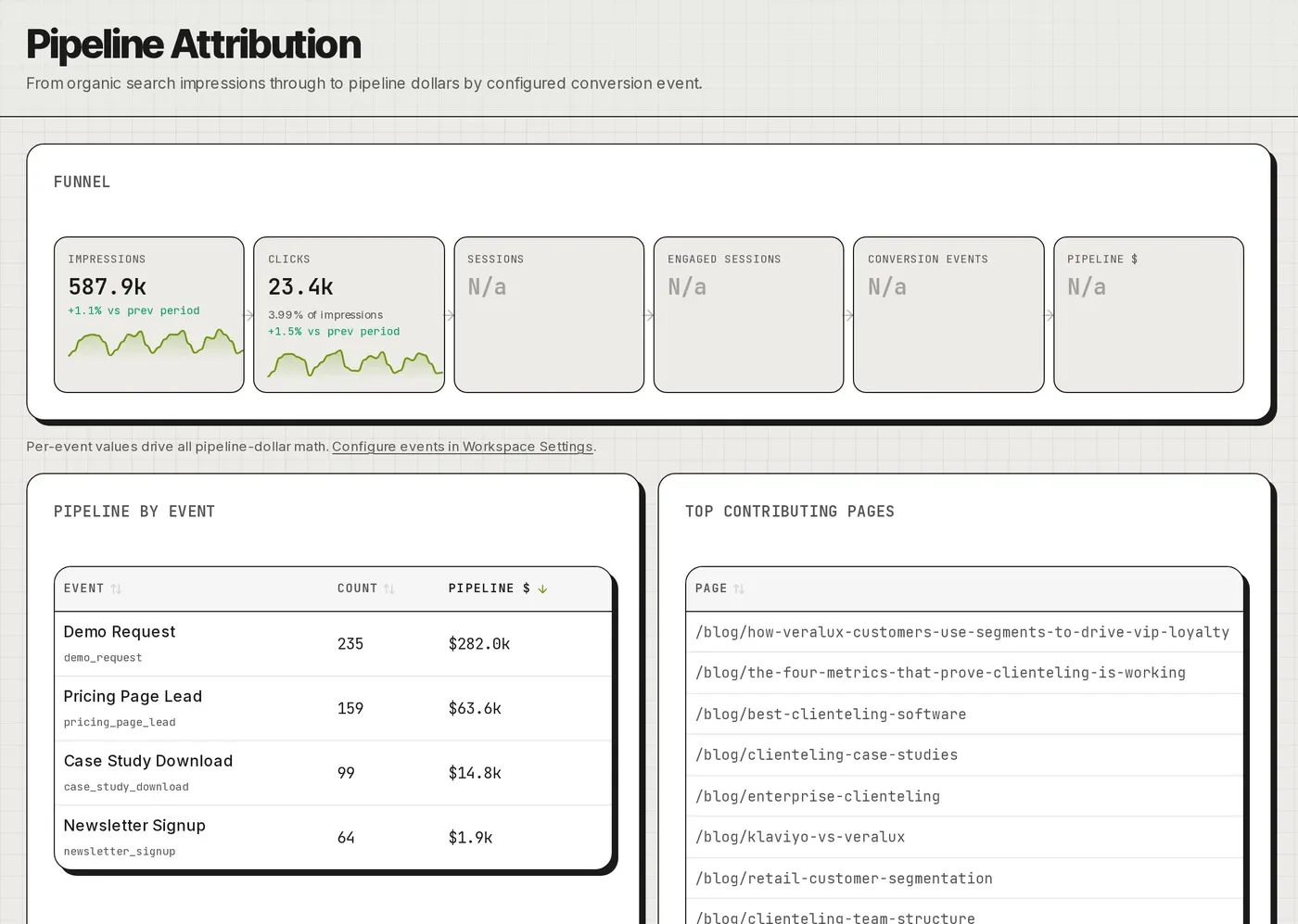Open the drive-vip-loyalty segments blog page row
The image size is (1298, 924).
coord(964,632)
